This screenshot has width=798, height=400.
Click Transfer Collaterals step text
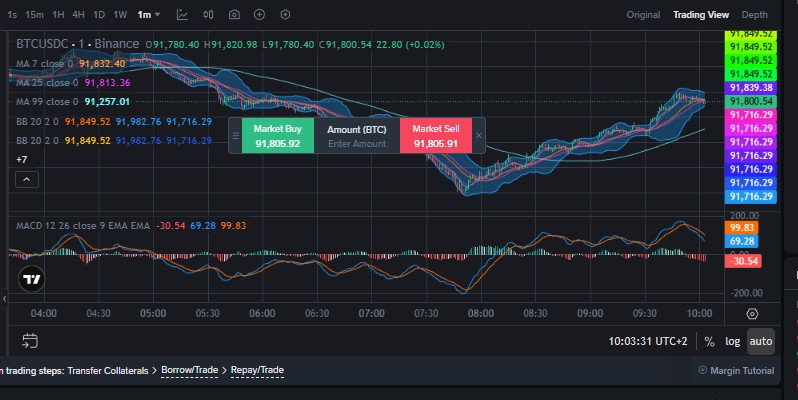tap(108, 370)
